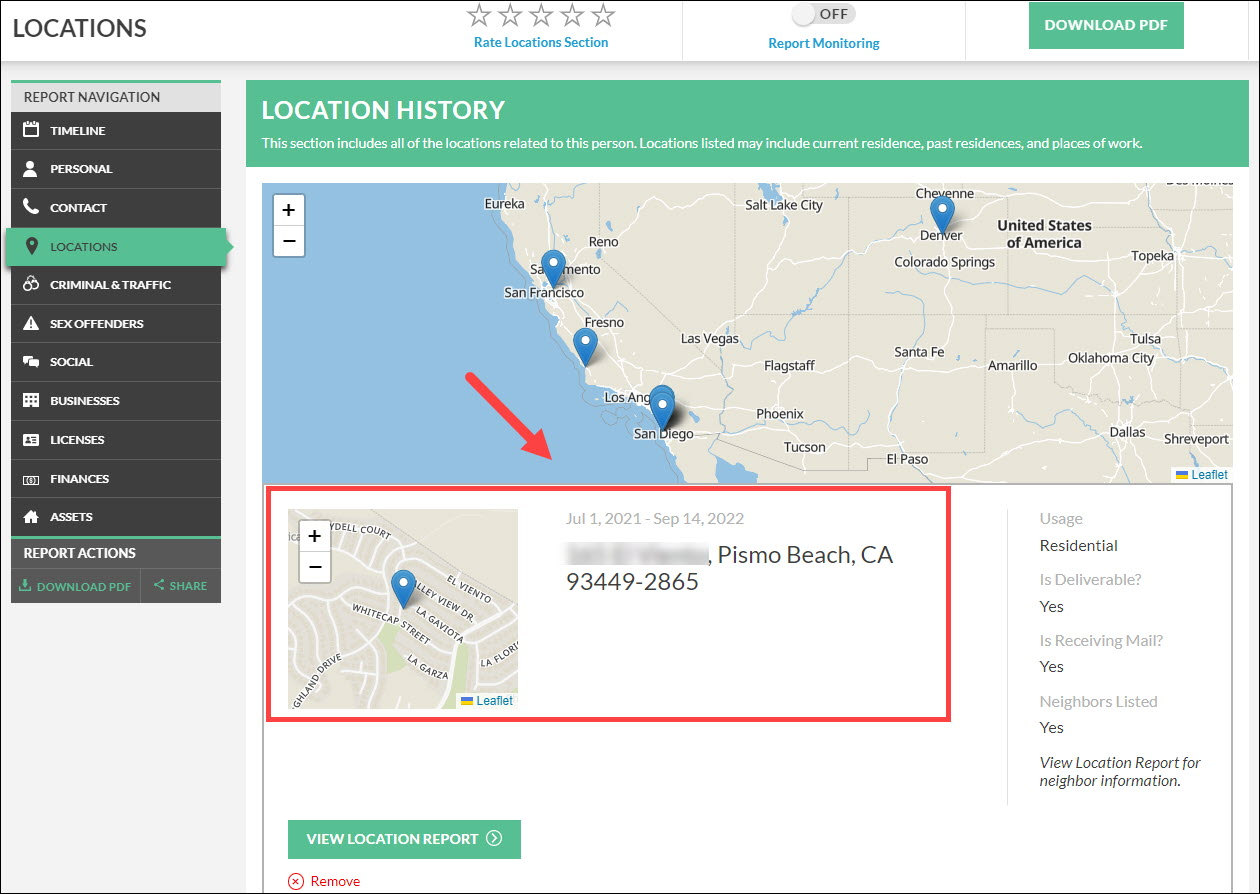
Task: Click the Locations pin icon in sidebar
Action: tap(31, 246)
